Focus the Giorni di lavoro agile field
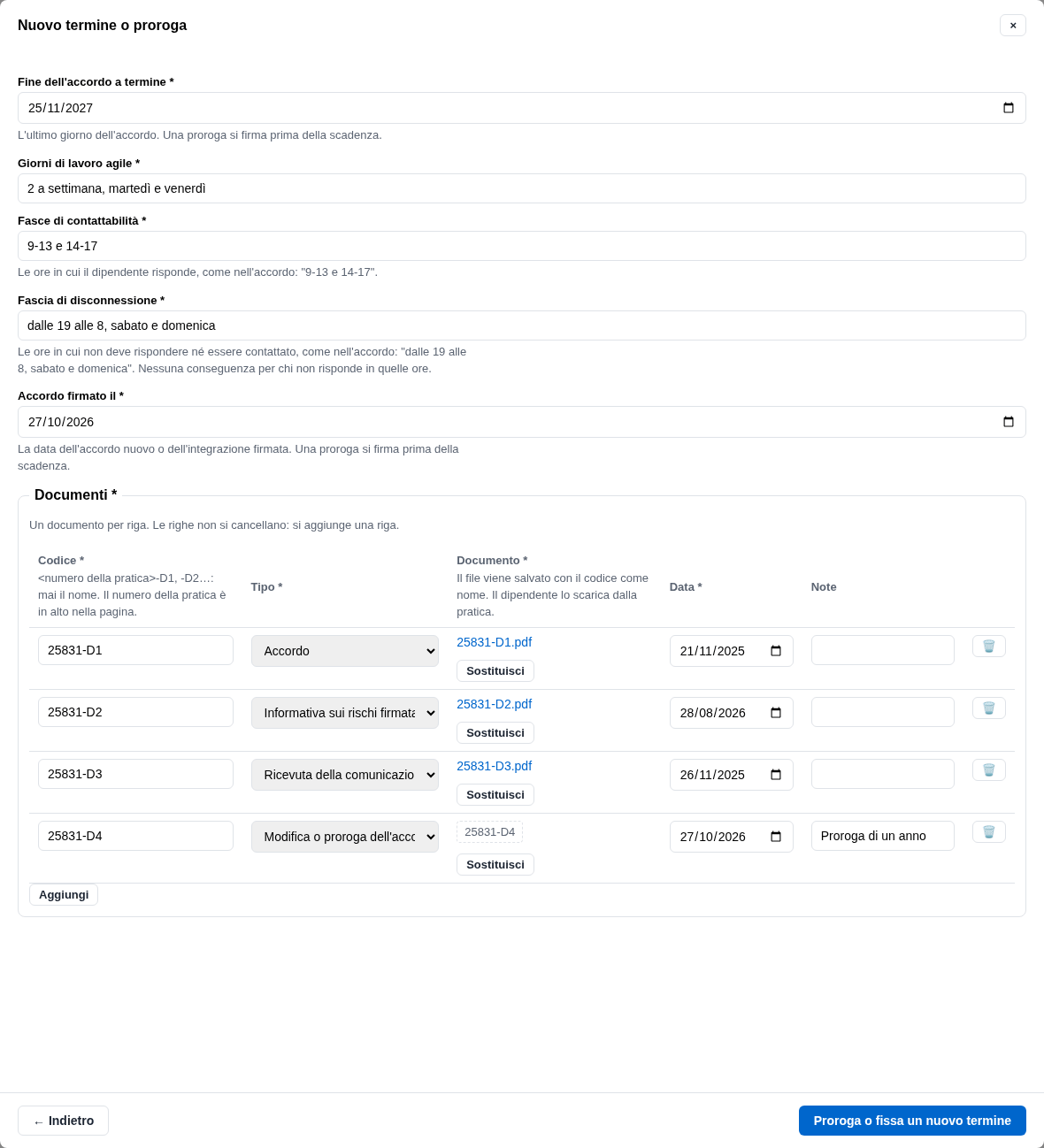This screenshot has width=1044, height=1148. (522, 188)
